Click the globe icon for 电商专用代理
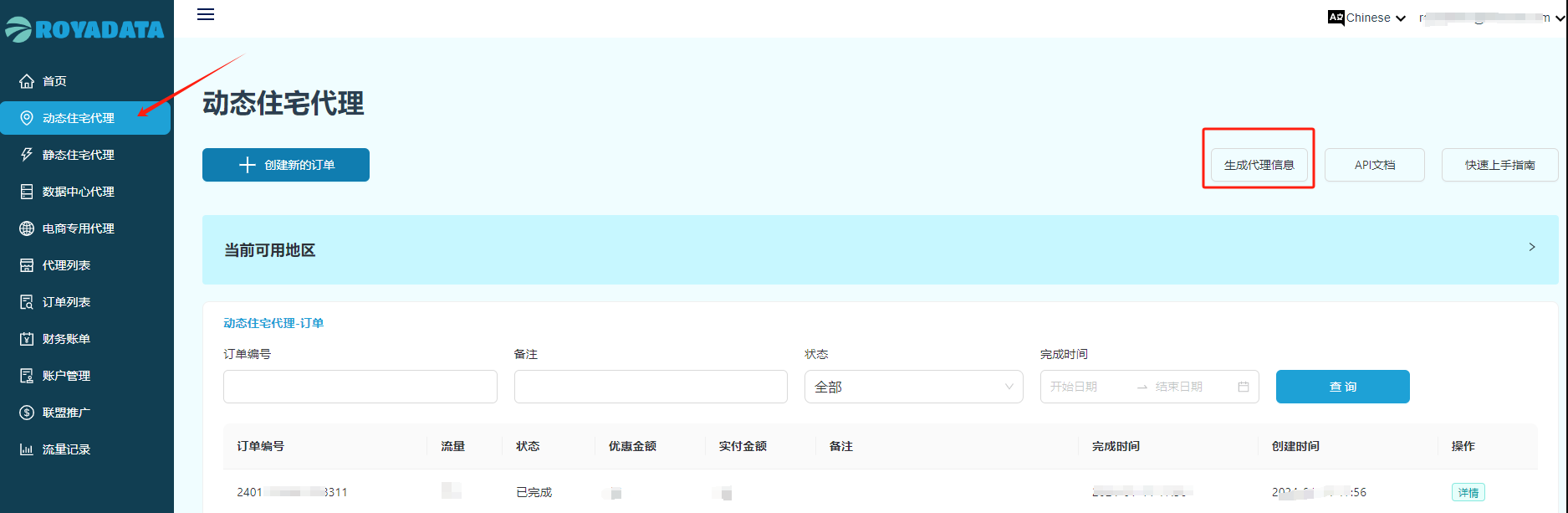The image size is (1568, 513). 27,228
